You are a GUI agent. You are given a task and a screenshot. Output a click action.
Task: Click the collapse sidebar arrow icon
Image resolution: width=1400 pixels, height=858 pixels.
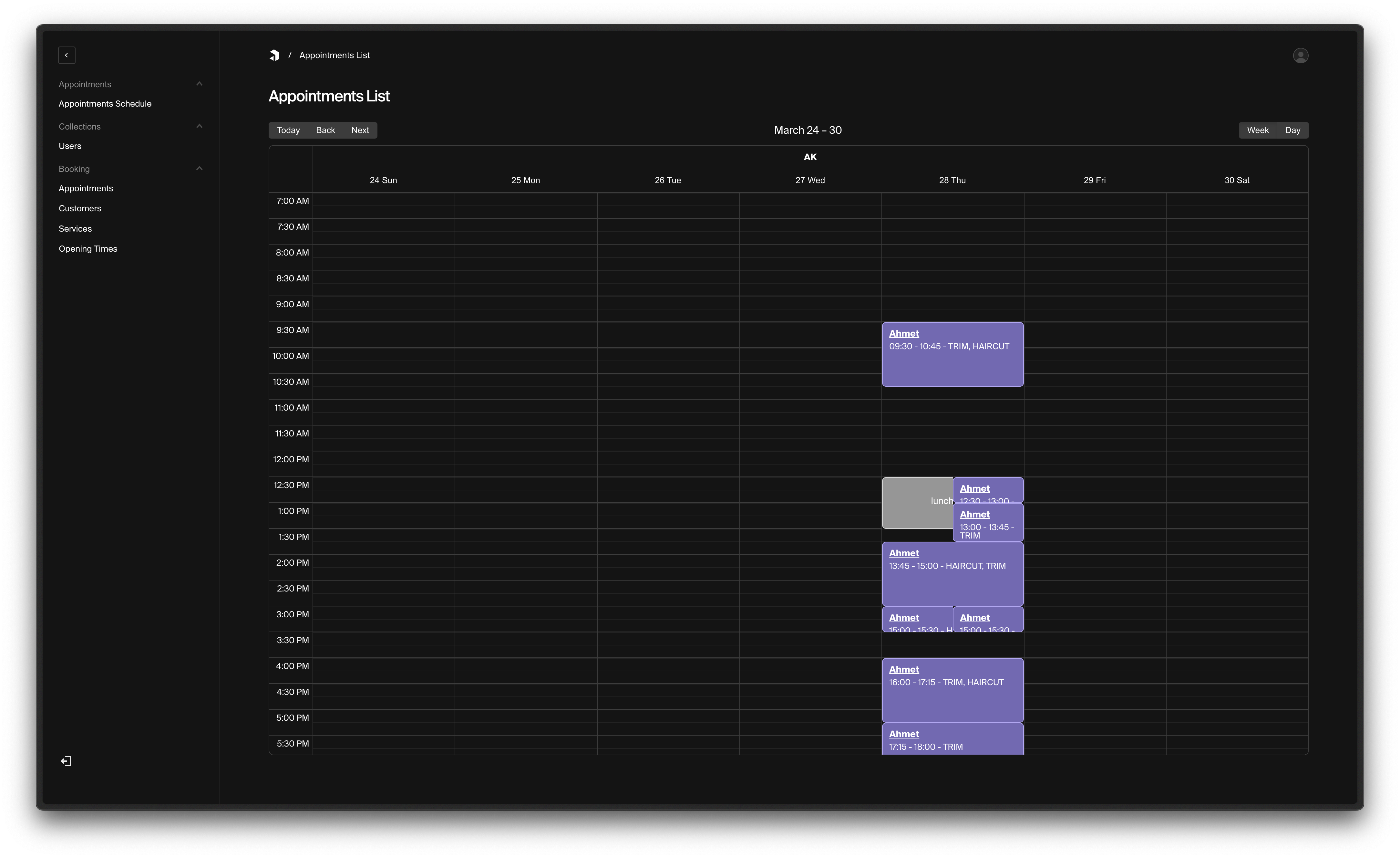[67, 55]
